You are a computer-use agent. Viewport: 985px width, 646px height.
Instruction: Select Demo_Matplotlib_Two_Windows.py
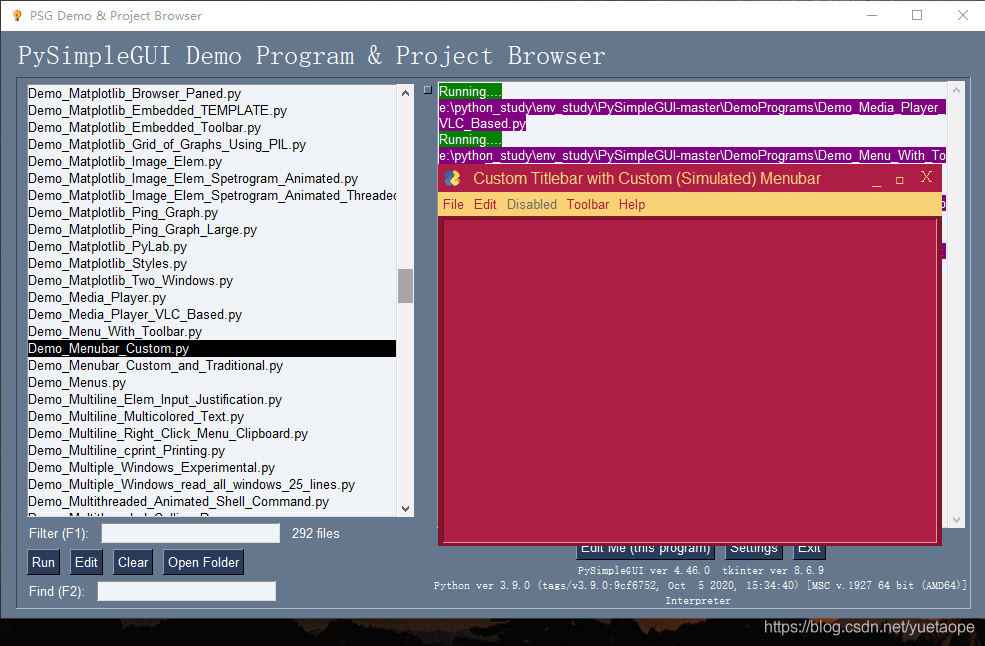click(212, 280)
